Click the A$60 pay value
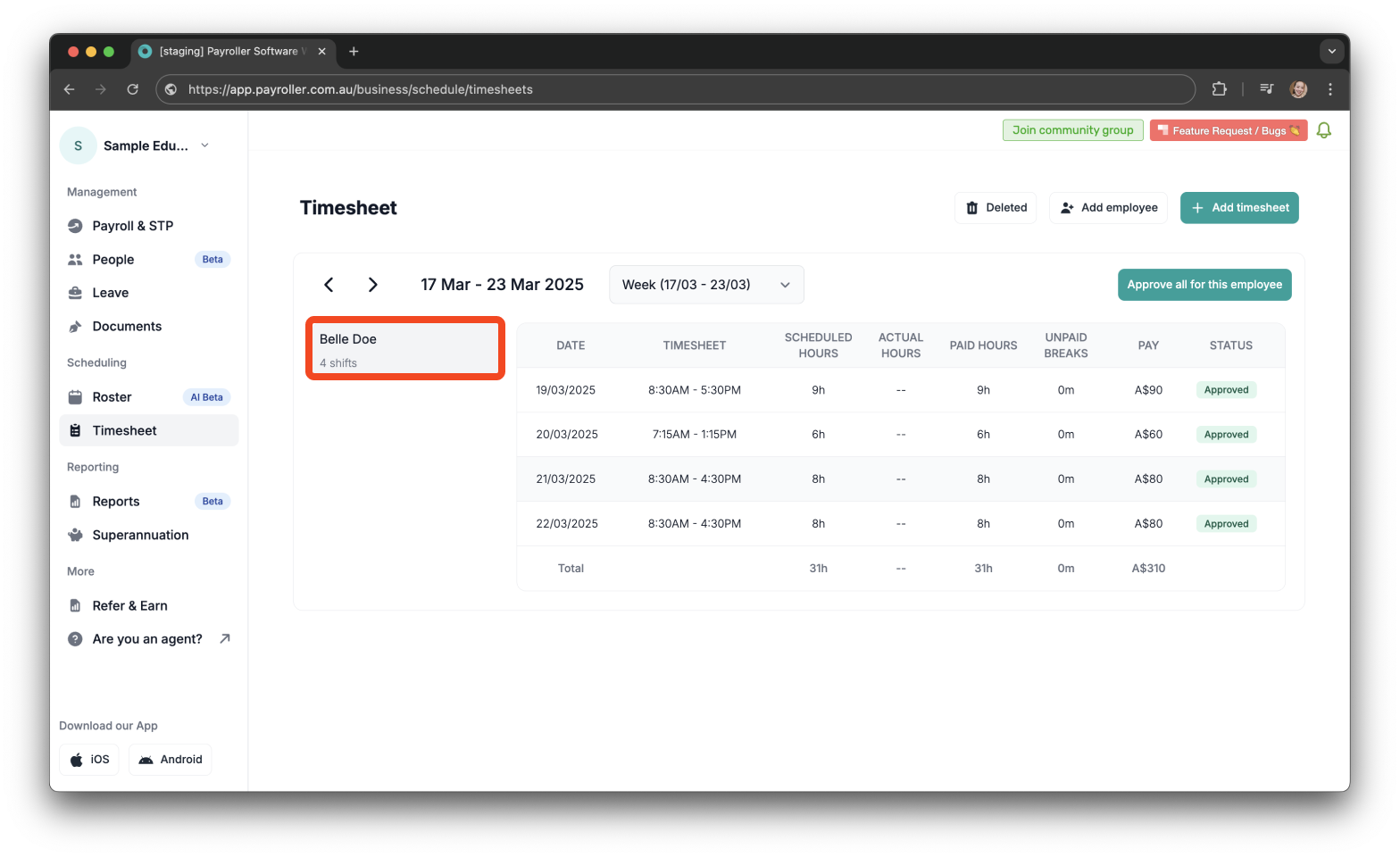1400x857 pixels. (x=1148, y=435)
